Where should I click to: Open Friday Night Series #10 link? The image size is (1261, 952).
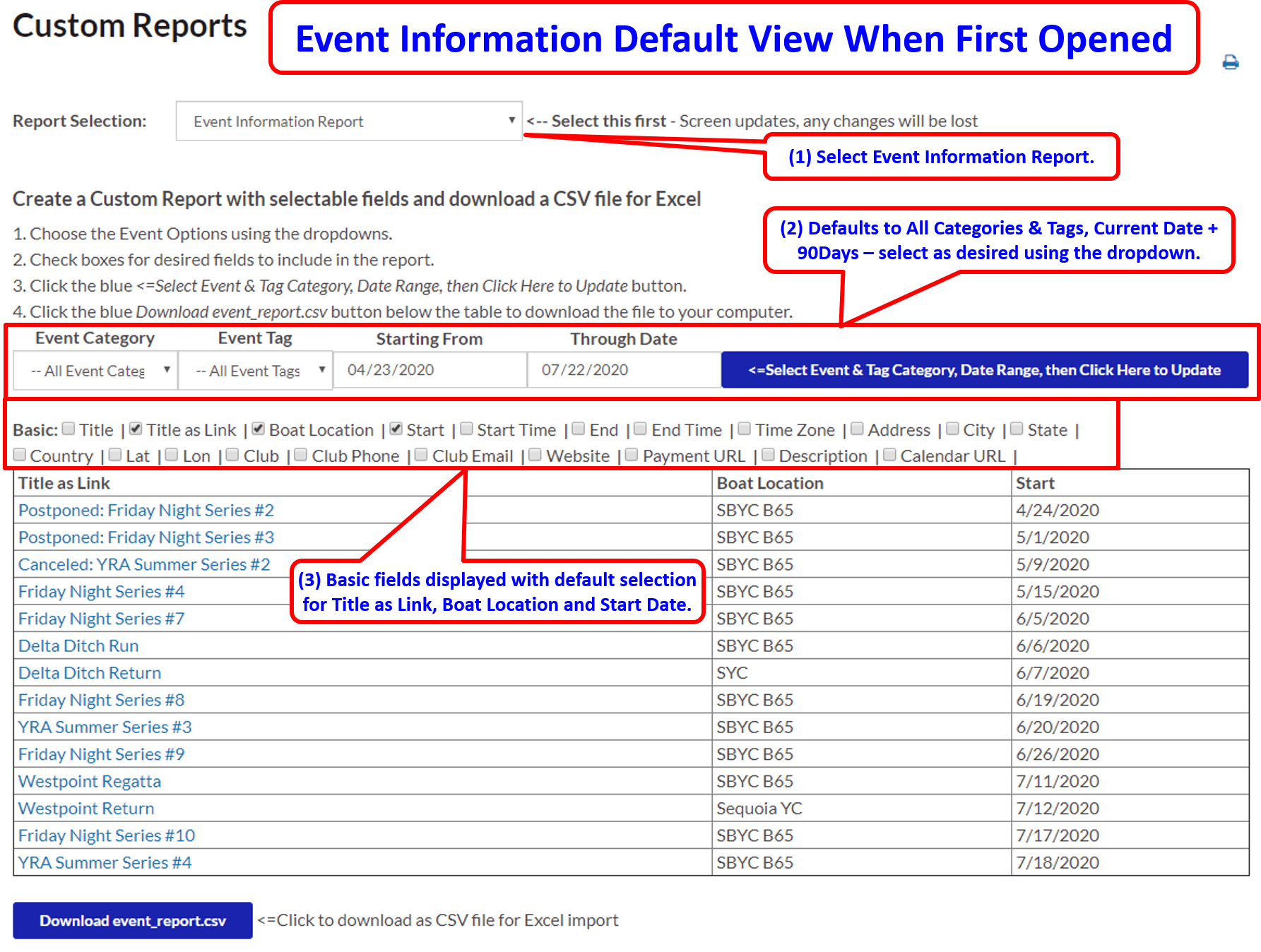107,835
